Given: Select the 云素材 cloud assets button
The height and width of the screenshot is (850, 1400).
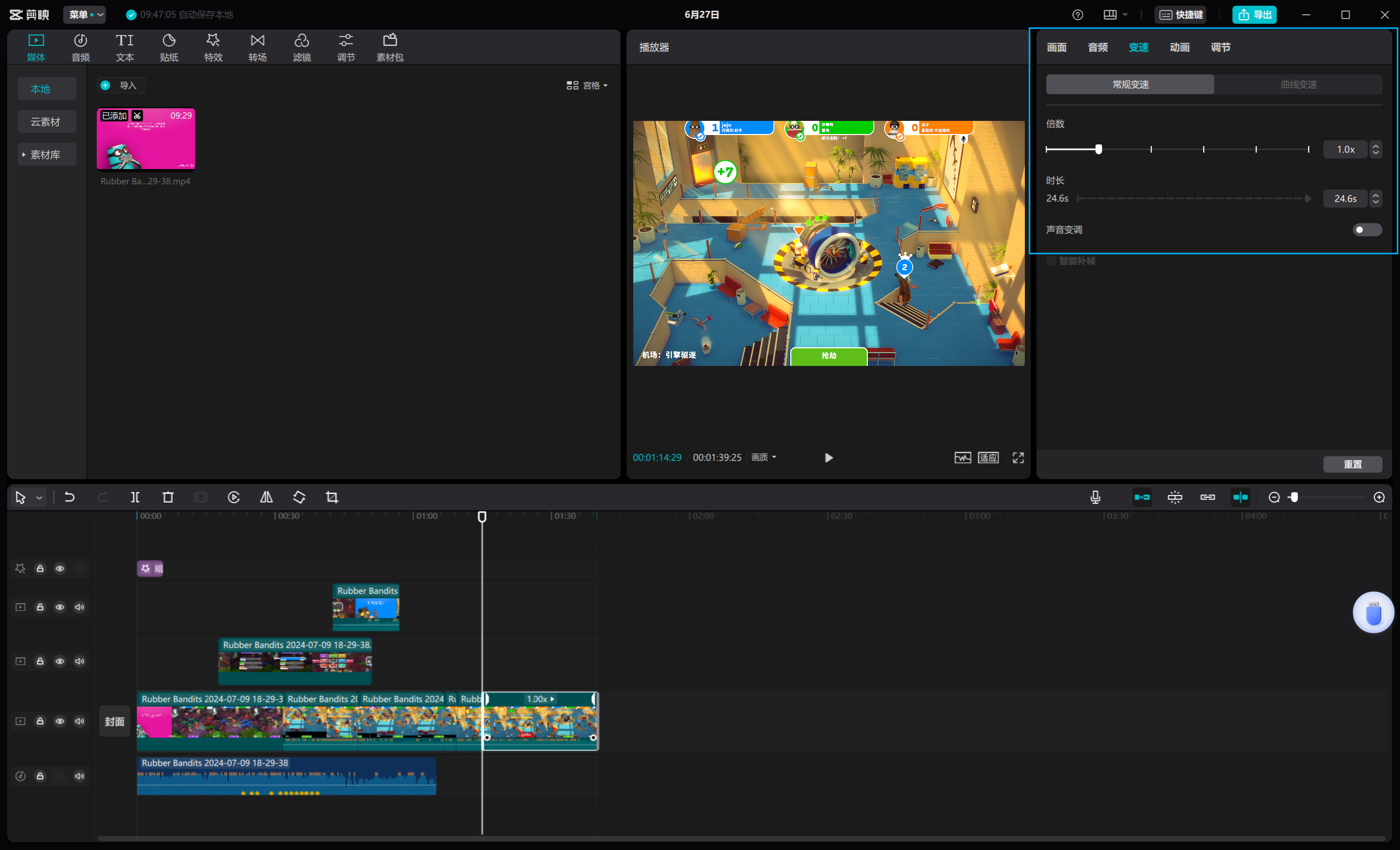Looking at the screenshot, I should point(46,121).
